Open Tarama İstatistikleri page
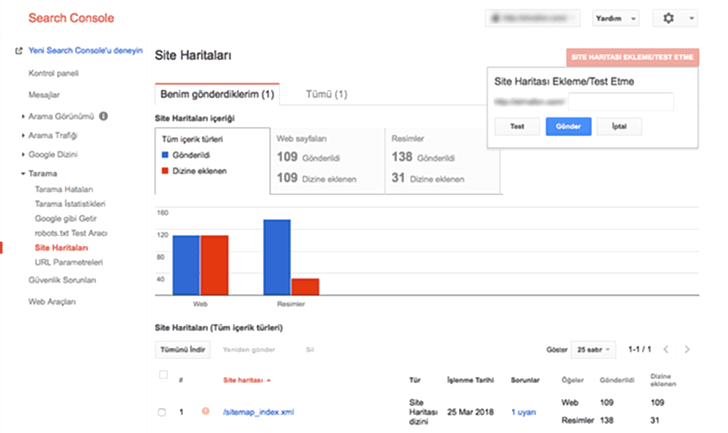The height and width of the screenshot is (433, 728). pos(70,204)
